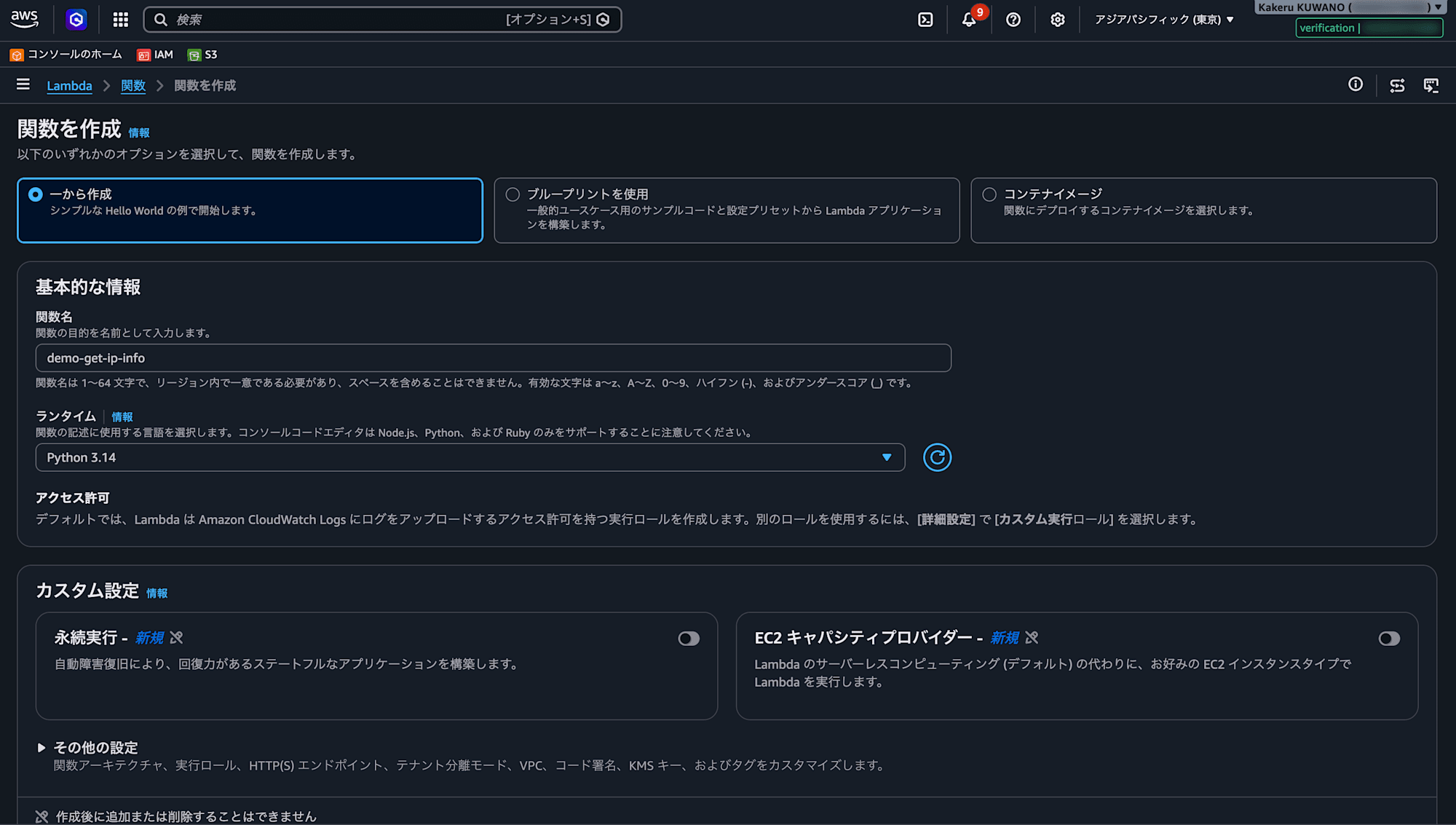The height and width of the screenshot is (825, 1456).
Task: Click the search magnifier icon
Action: [161, 20]
